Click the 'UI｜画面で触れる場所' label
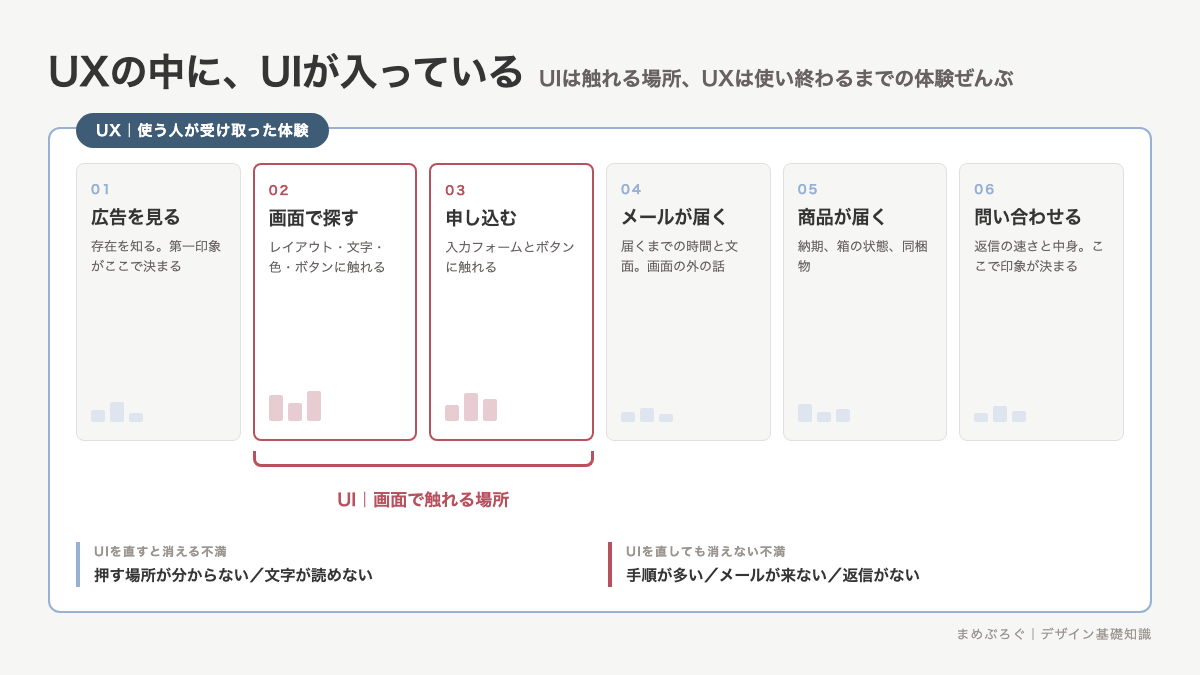Screen dimensions: 1200x675 click(423, 499)
